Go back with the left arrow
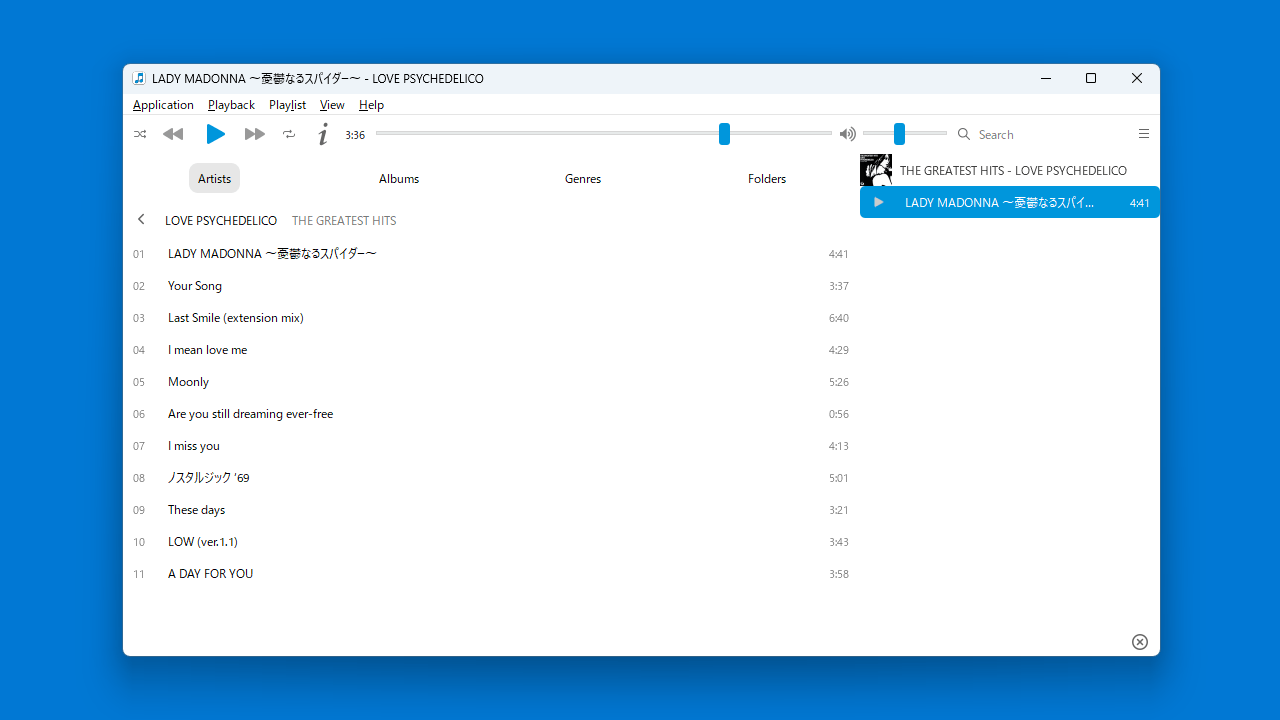 [x=141, y=220]
